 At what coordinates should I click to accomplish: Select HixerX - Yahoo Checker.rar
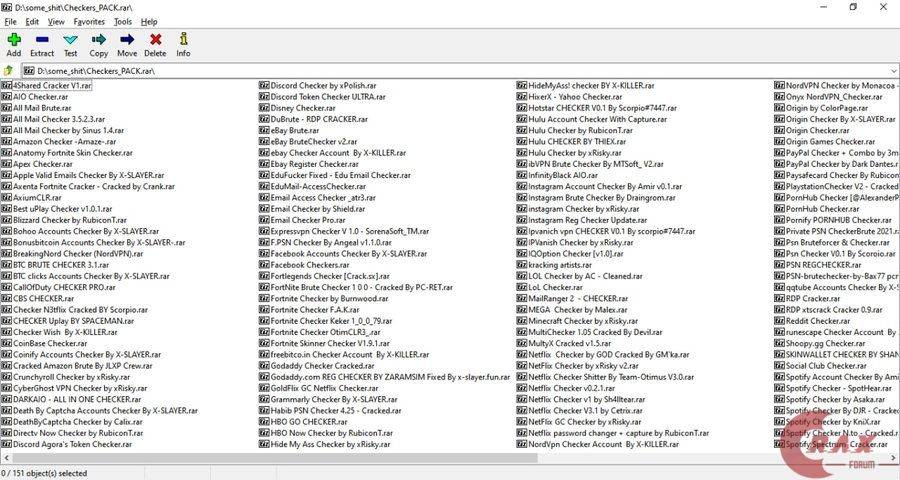click(x=575, y=96)
